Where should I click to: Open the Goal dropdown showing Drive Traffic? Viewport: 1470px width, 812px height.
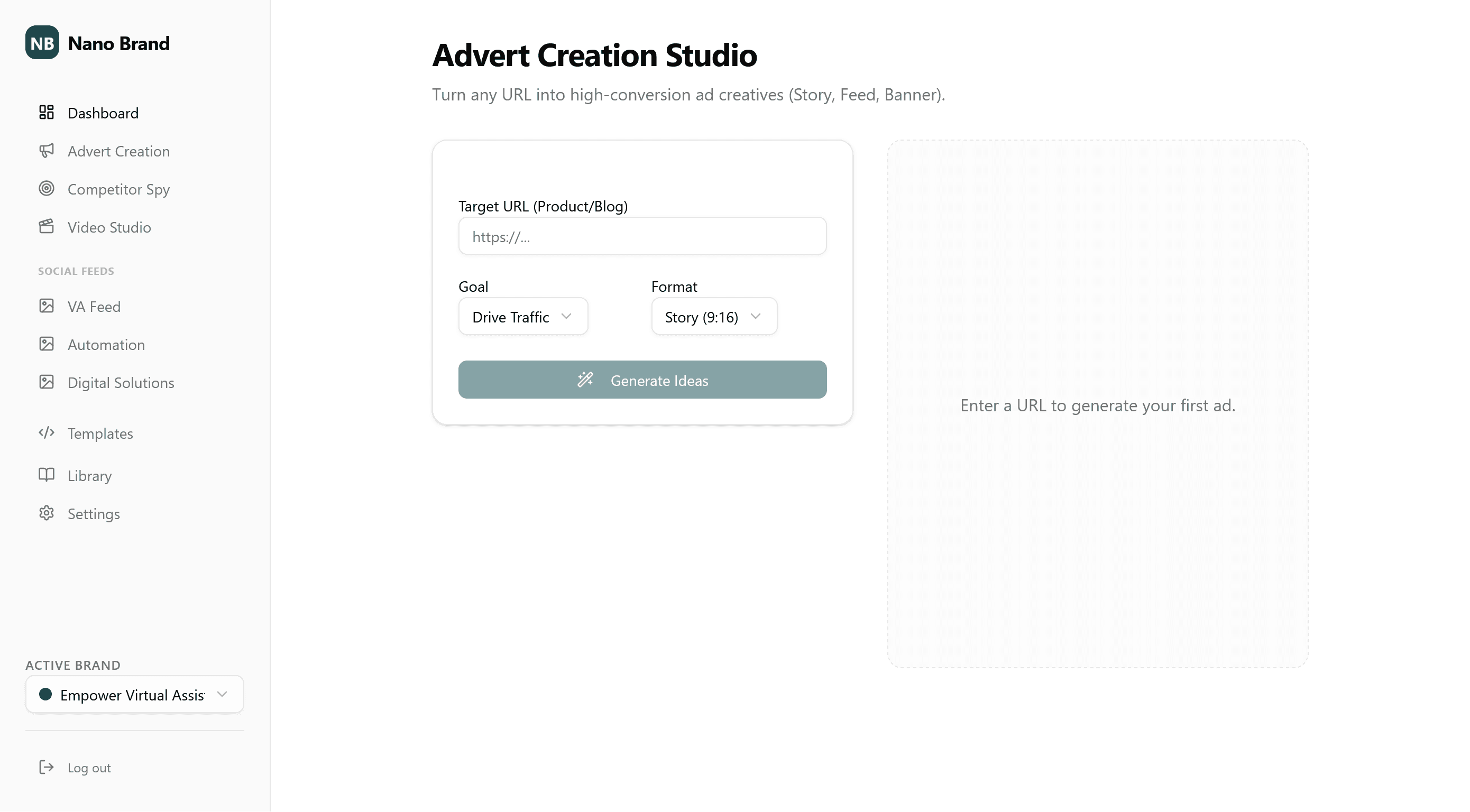coord(523,316)
